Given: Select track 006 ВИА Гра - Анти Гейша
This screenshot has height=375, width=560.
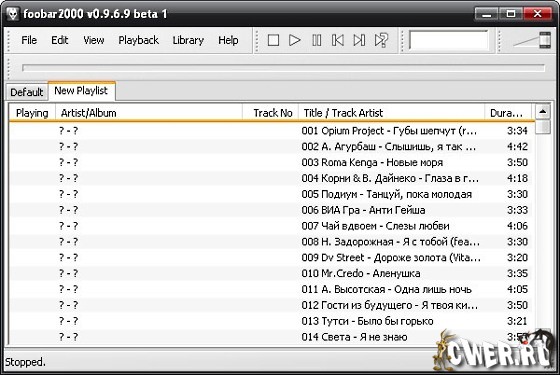Looking at the screenshot, I should coord(270,210).
